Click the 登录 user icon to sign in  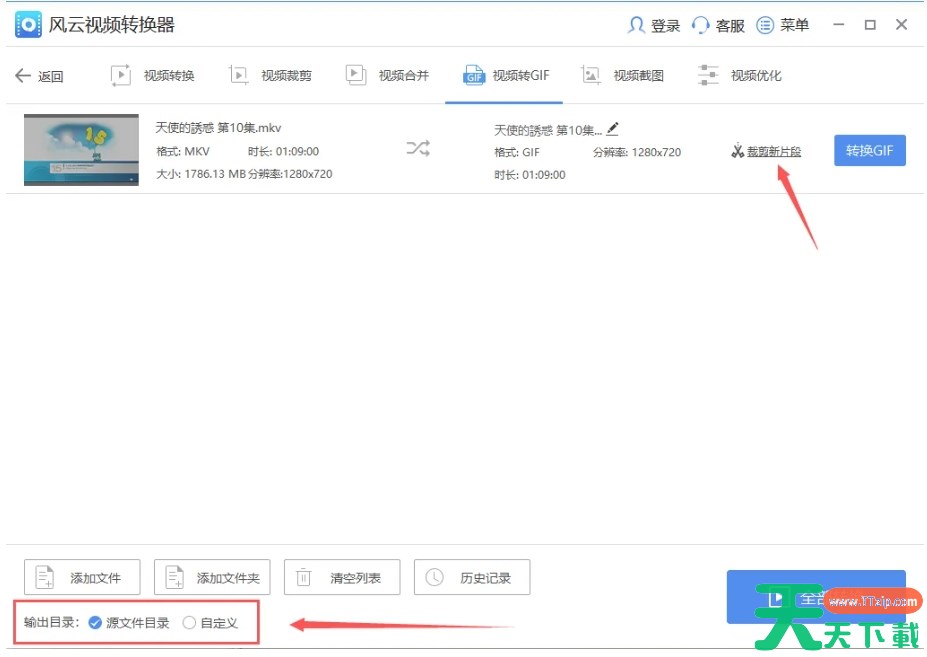click(637, 25)
